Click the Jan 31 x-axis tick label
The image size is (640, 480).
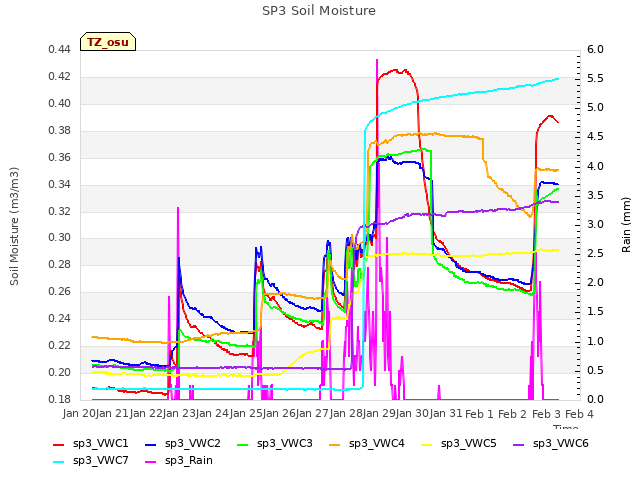[x=447, y=414]
